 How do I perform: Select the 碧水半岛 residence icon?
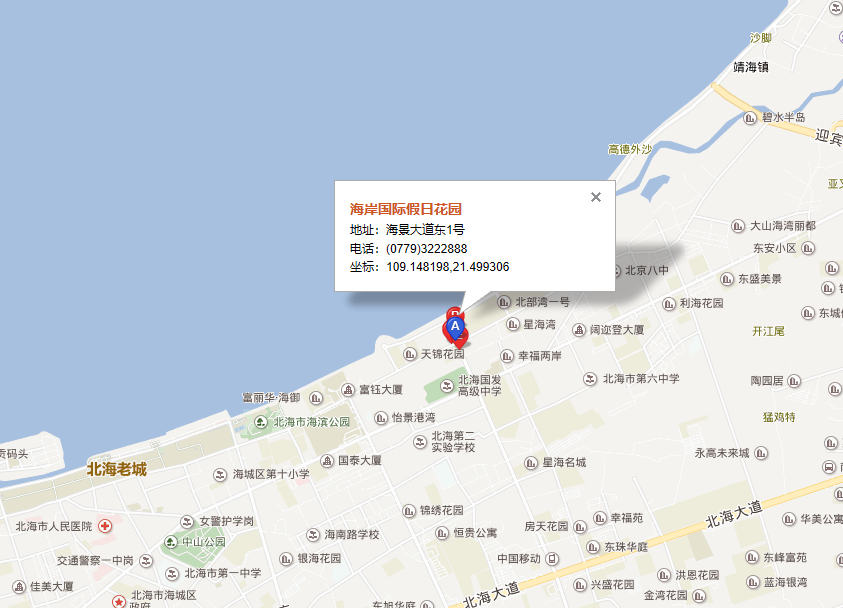[x=750, y=118]
